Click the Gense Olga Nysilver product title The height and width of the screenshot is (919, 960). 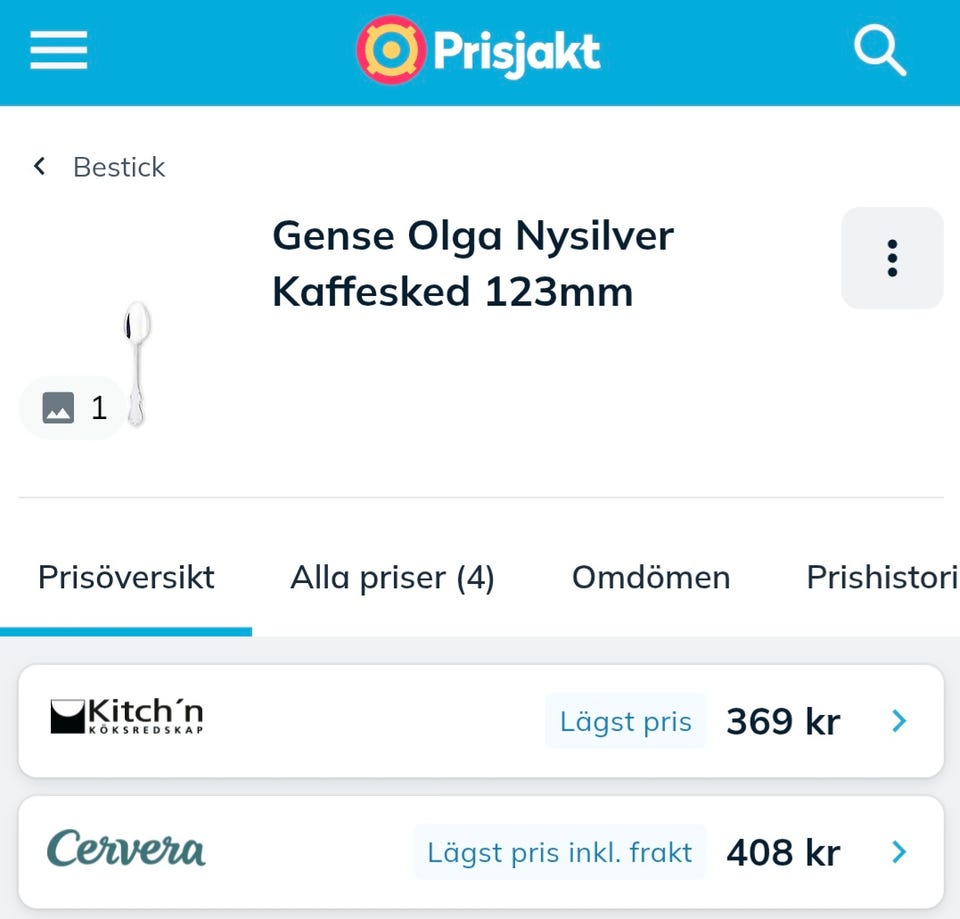pos(473,263)
